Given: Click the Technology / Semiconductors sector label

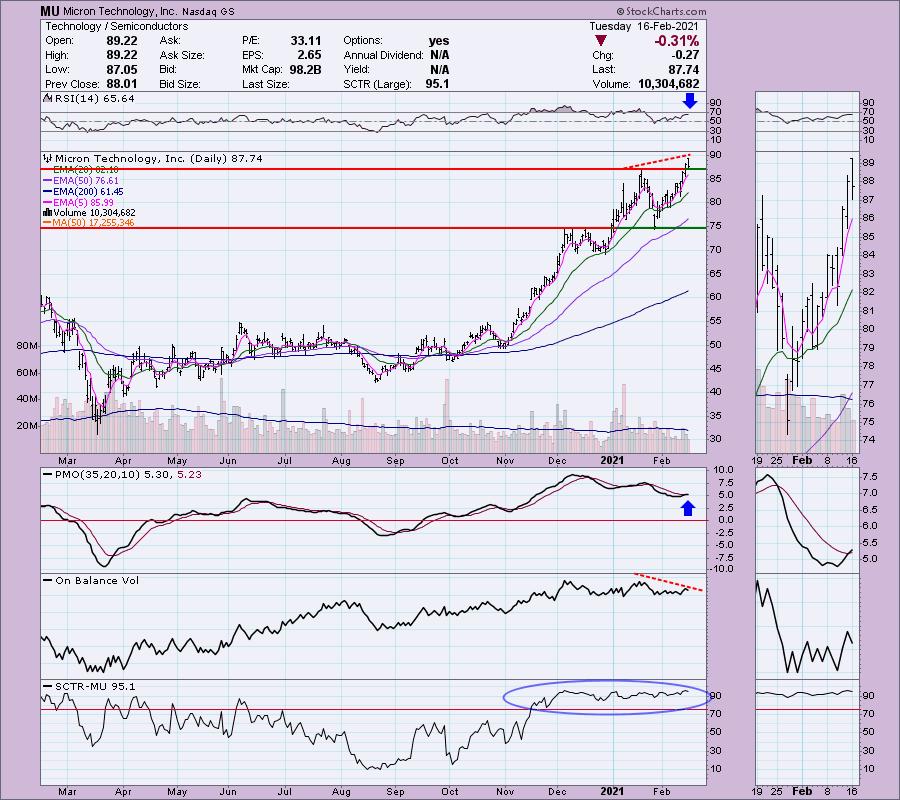Looking at the screenshot, I should [x=117, y=26].
